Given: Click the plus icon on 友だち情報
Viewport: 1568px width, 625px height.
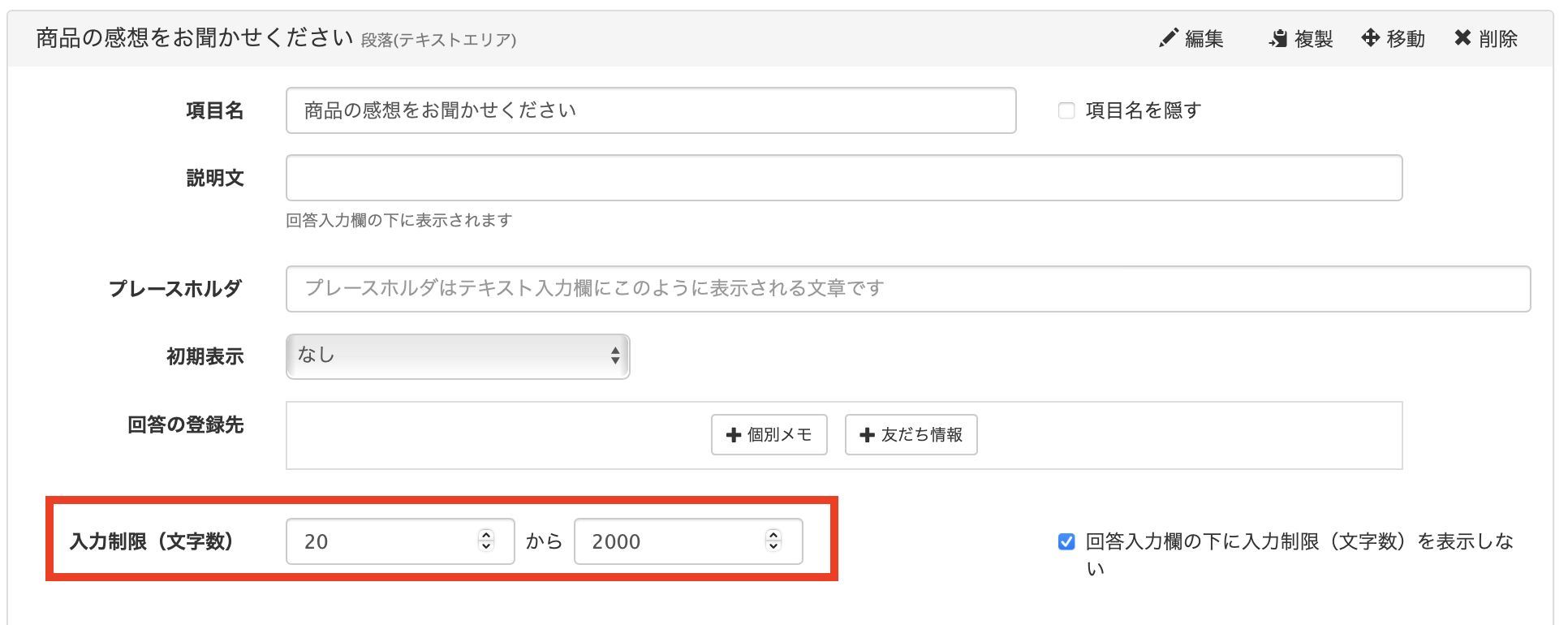Looking at the screenshot, I should tap(867, 435).
